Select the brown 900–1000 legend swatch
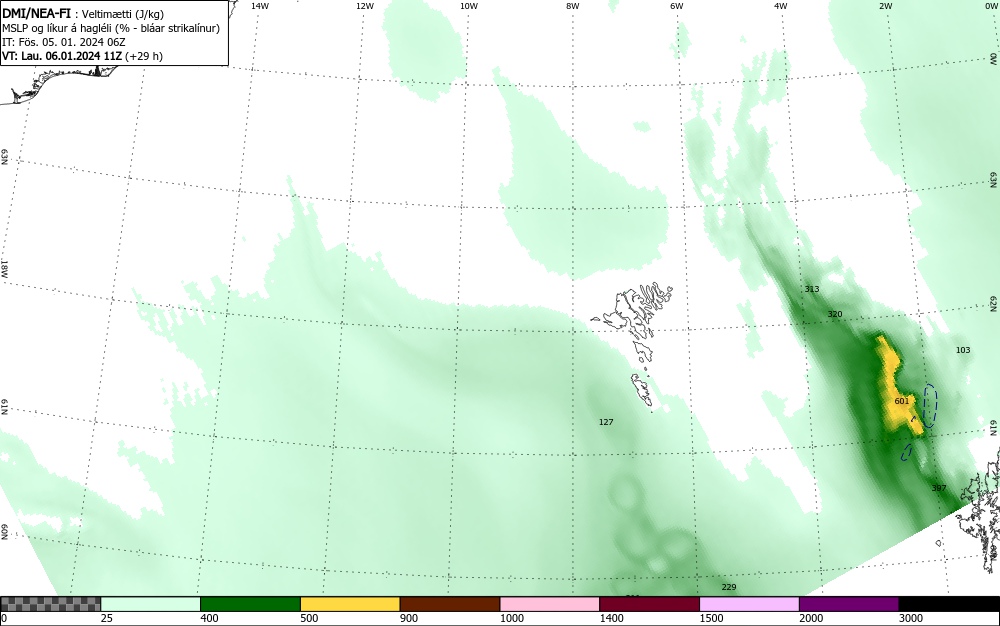 (x=450, y=604)
